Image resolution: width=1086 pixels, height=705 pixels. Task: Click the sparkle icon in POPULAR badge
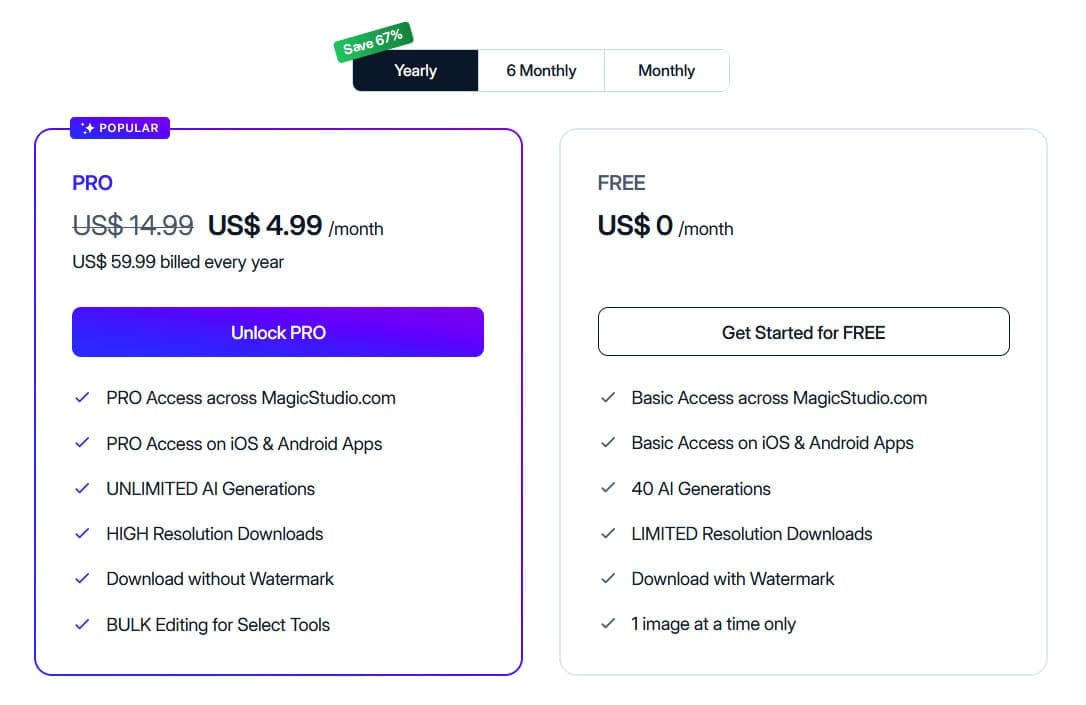(x=87, y=128)
